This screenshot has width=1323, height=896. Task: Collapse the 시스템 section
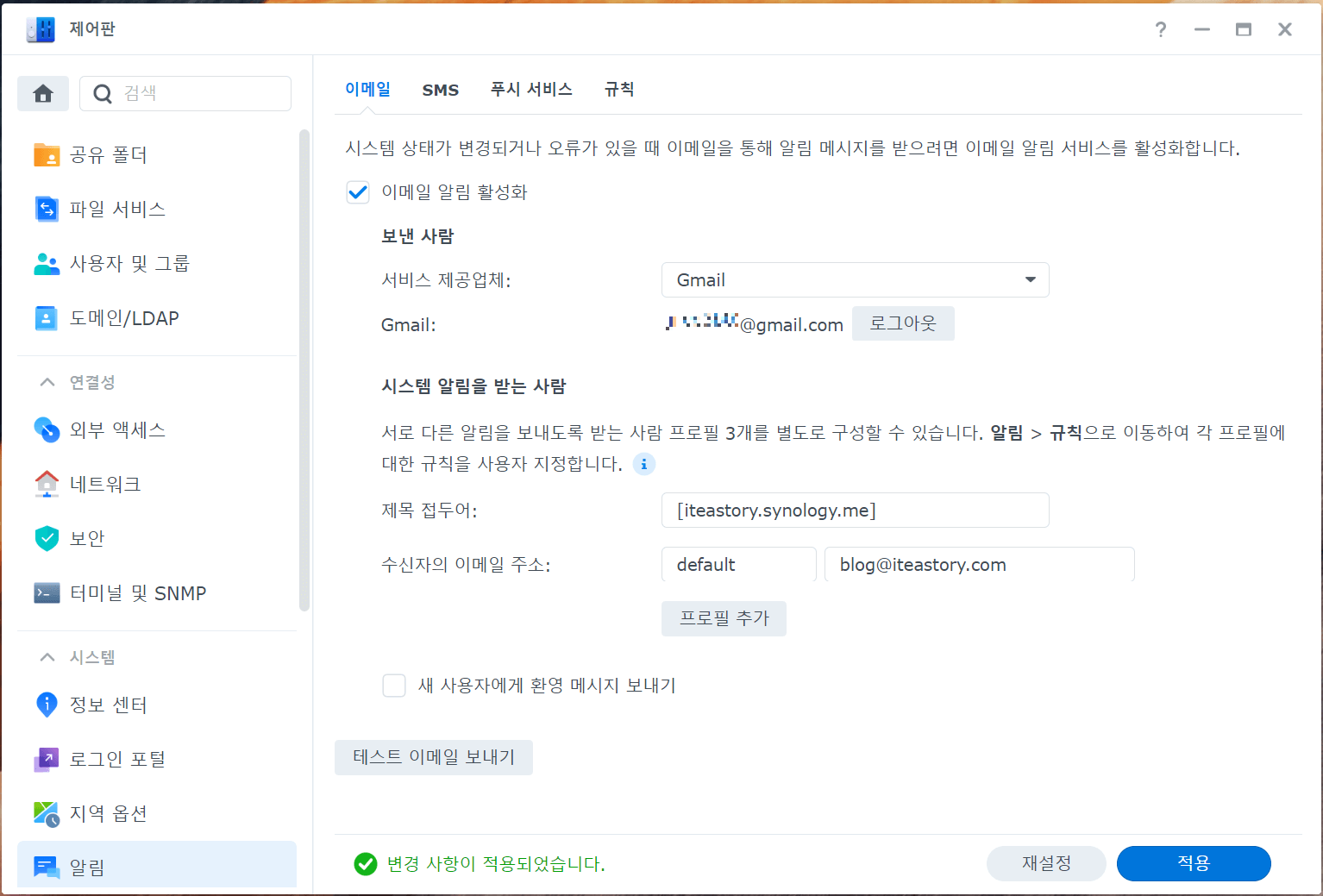click(x=47, y=657)
